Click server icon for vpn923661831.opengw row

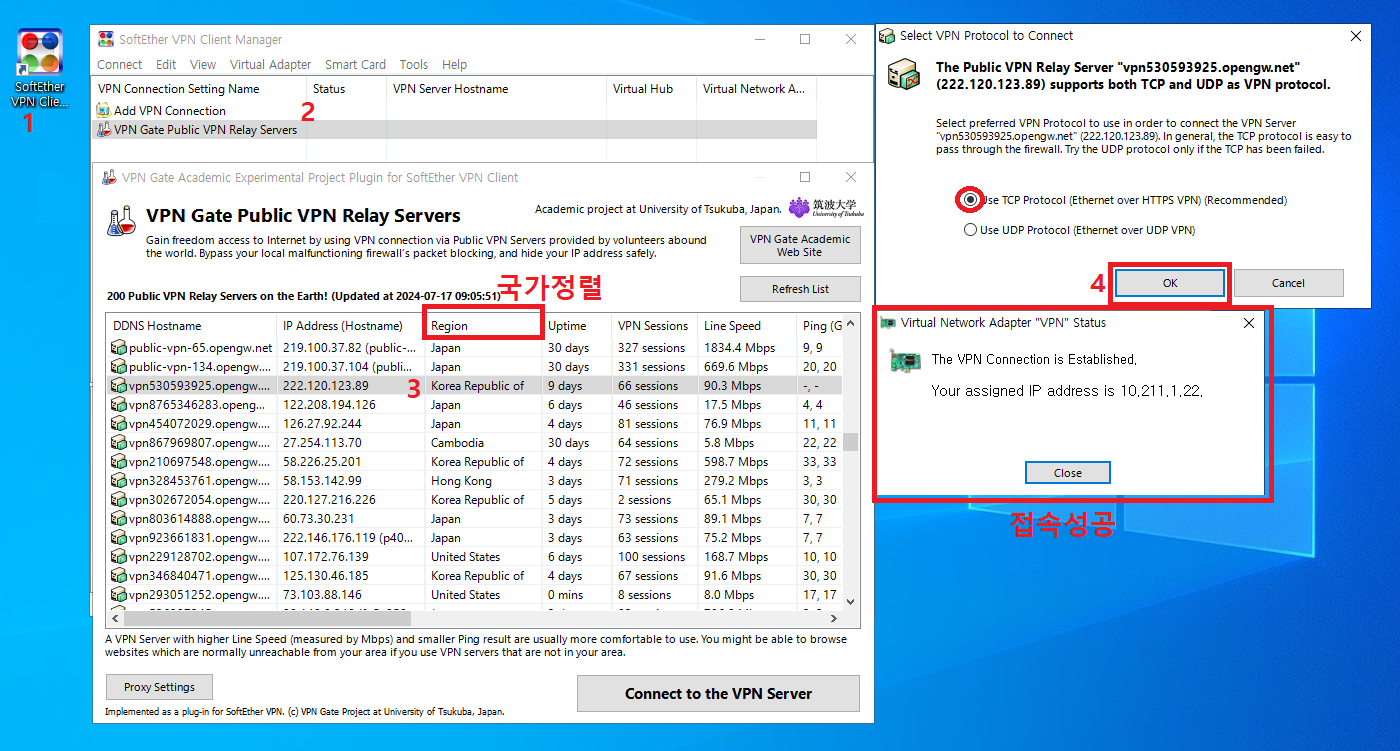[x=119, y=538]
